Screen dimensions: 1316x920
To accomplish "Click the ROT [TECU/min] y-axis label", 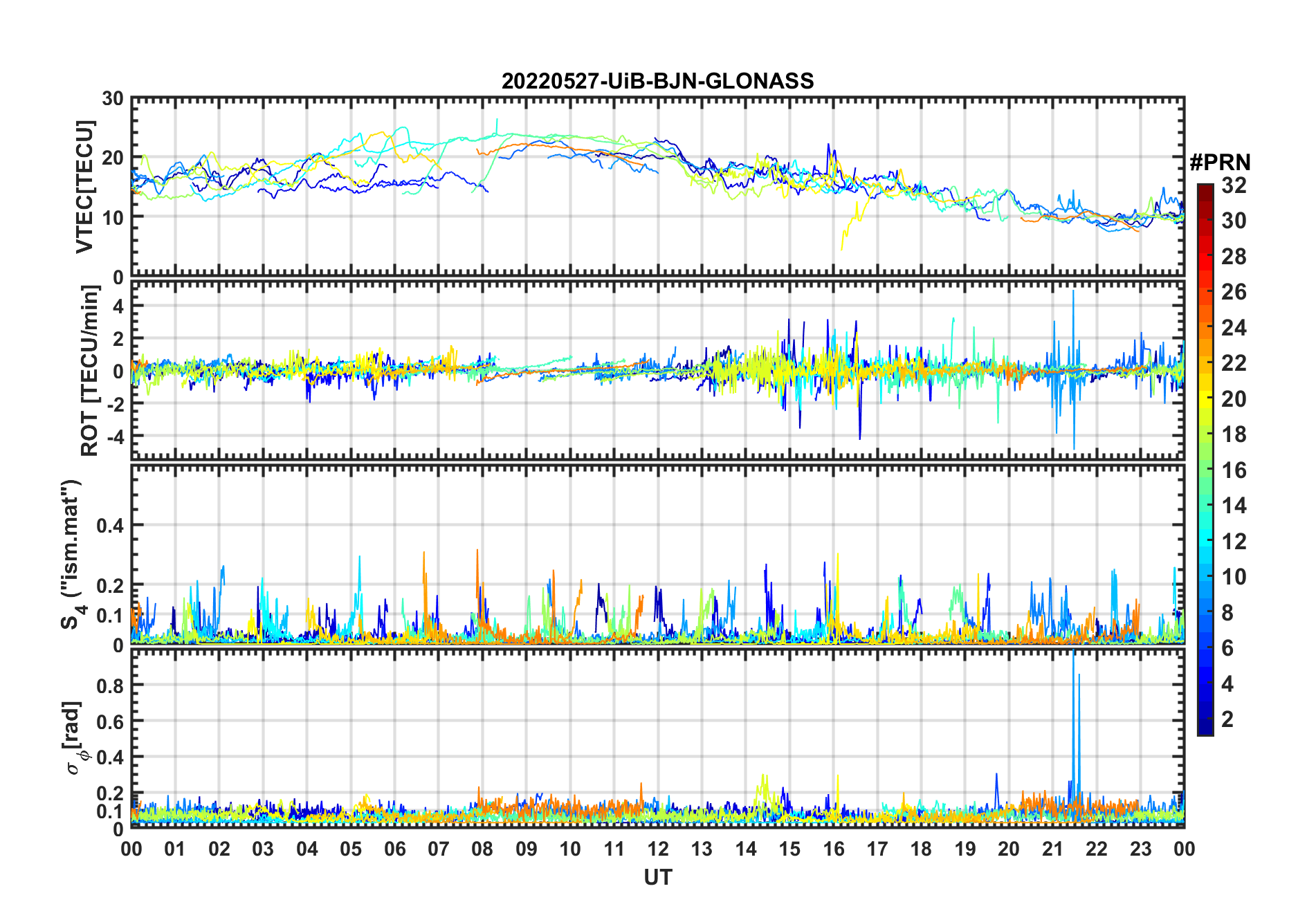I will pos(90,371).
